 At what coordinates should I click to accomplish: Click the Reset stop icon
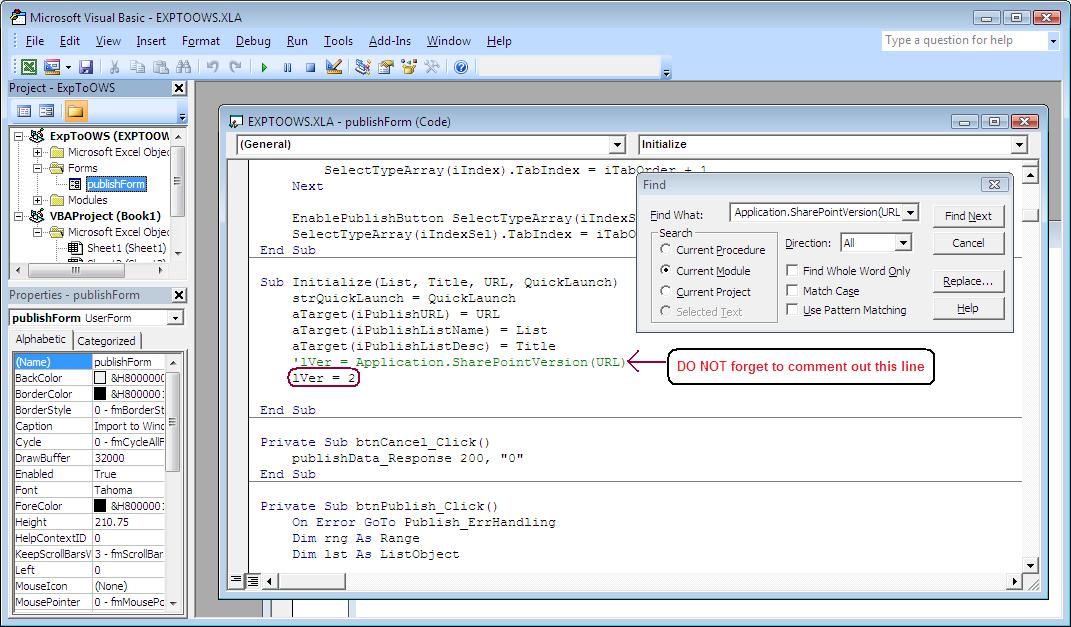[310, 67]
